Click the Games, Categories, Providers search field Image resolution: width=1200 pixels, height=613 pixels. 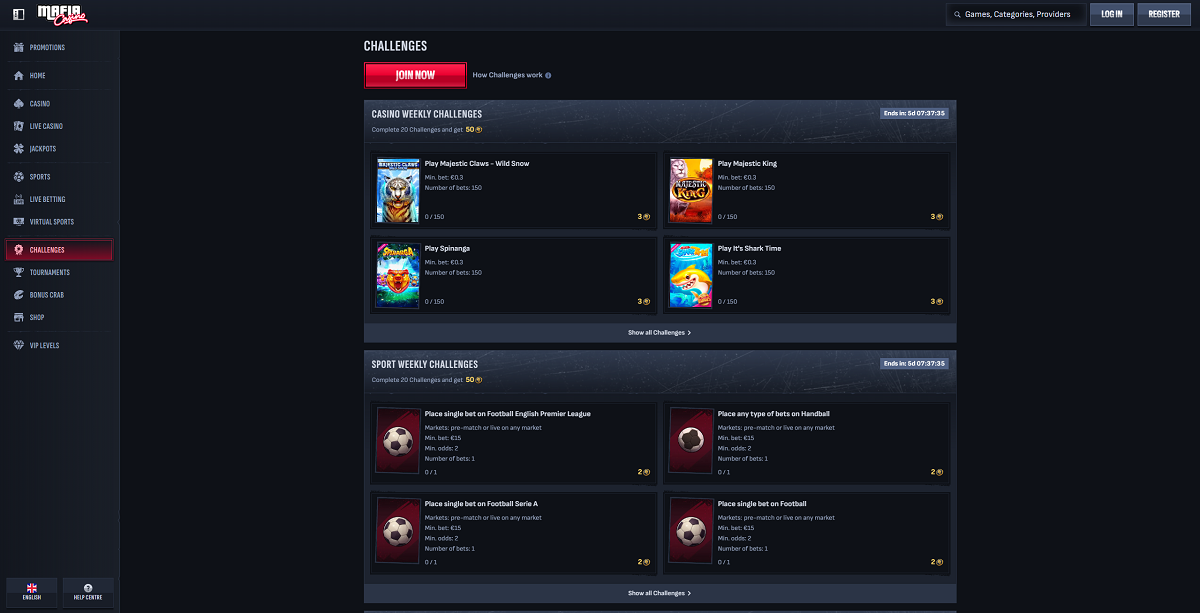pos(1016,14)
